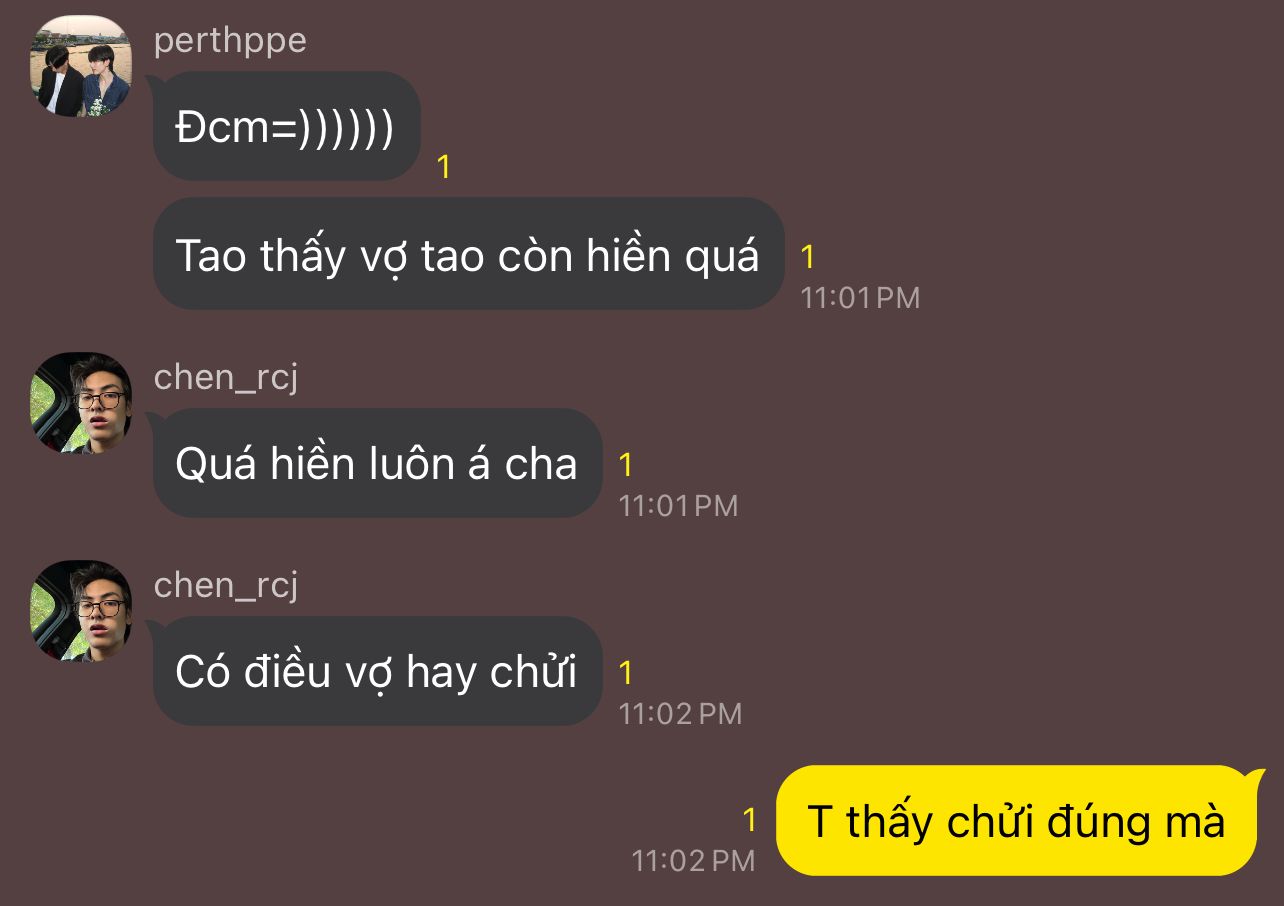The width and height of the screenshot is (1284, 906).
Task: Tap the read count beside 'Quá hiền luôn'
Action: (626, 465)
